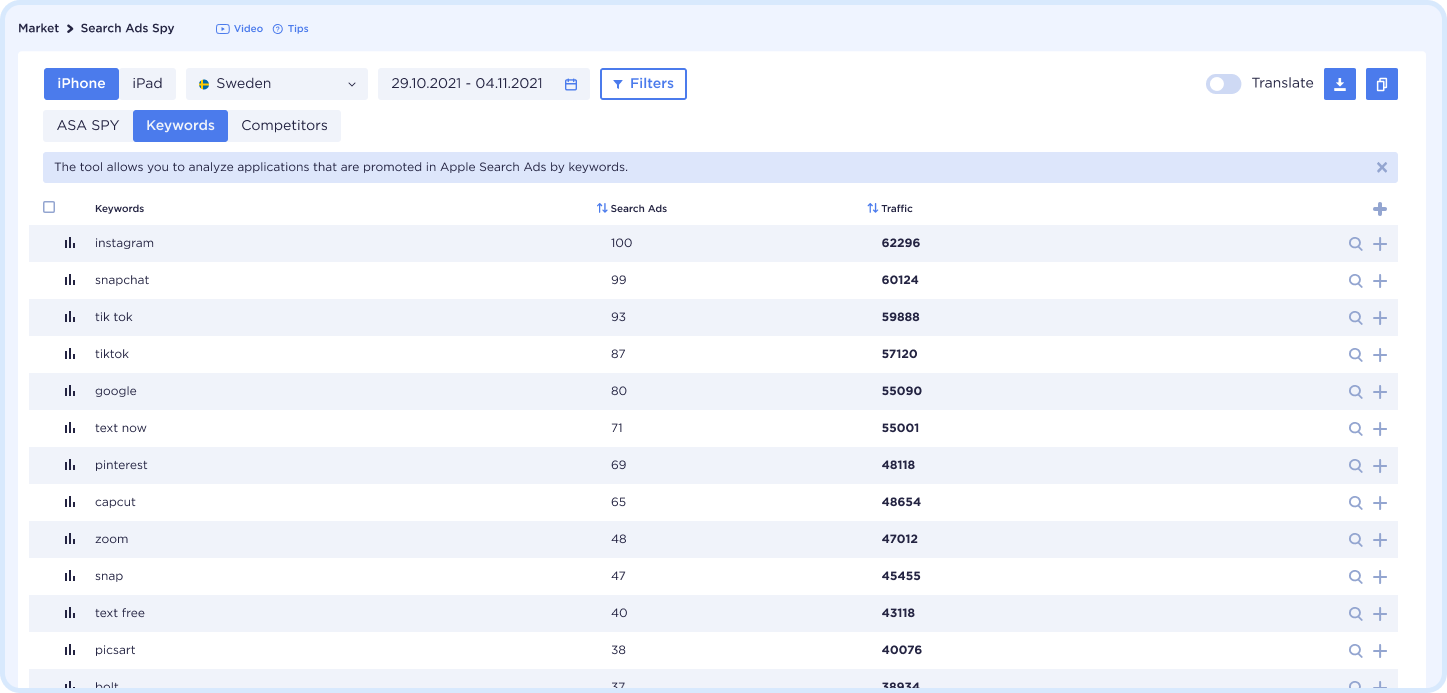Switch to the ASA SPY tab
This screenshot has width=1447, height=693.
click(x=88, y=126)
